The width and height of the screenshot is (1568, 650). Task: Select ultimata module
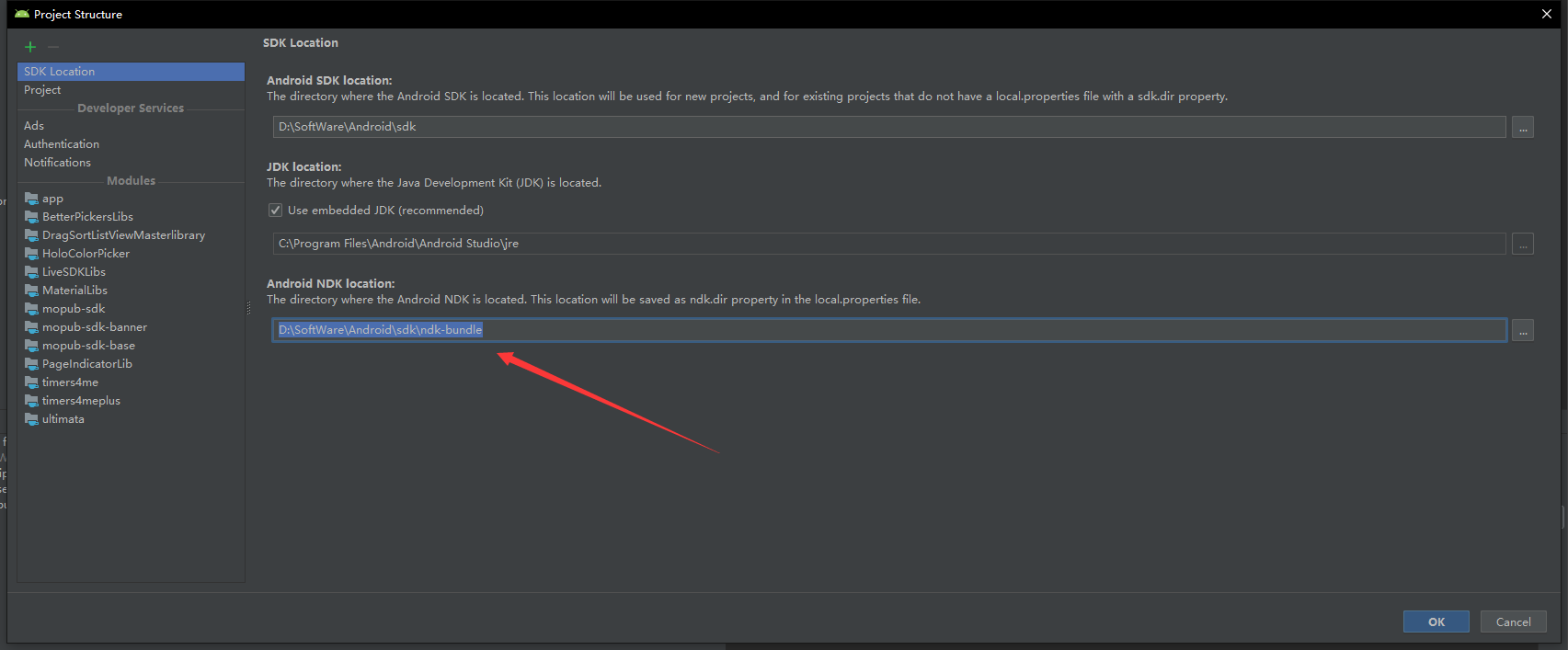point(131,419)
